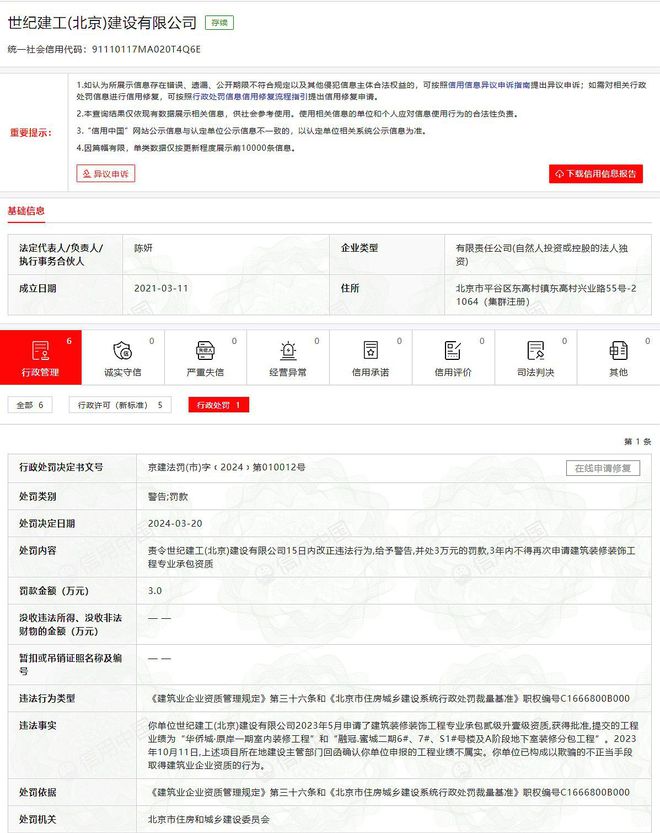Select the 诚实守信 shield icon
The image size is (660, 833).
(x=123, y=351)
